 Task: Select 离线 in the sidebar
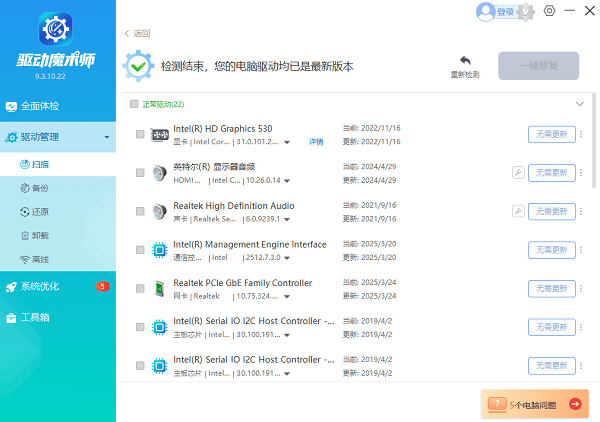point(58,260)
